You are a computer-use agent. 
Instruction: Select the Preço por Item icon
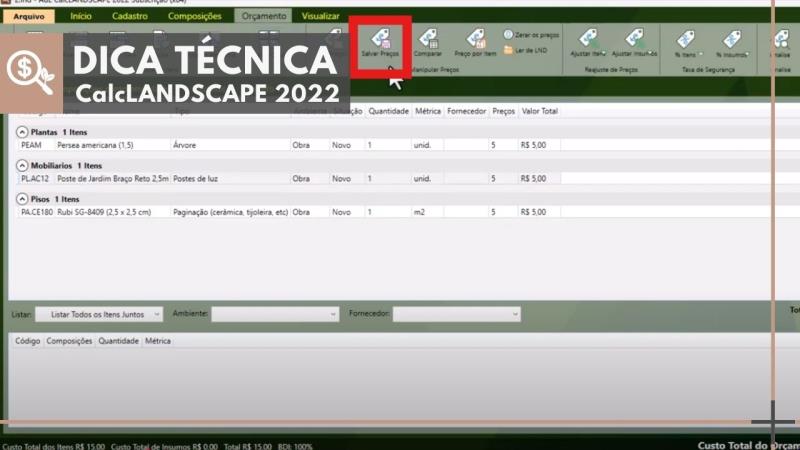475,42
